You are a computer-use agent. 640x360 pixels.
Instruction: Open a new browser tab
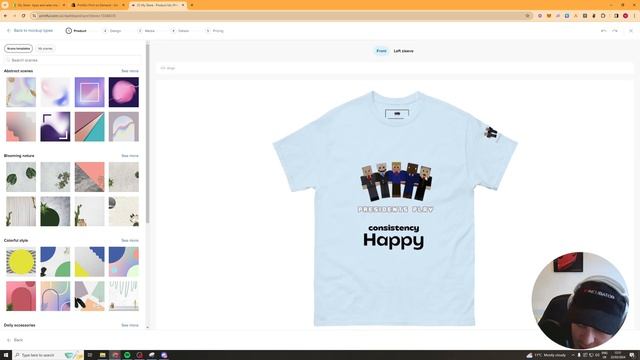[x=192, y=5]
